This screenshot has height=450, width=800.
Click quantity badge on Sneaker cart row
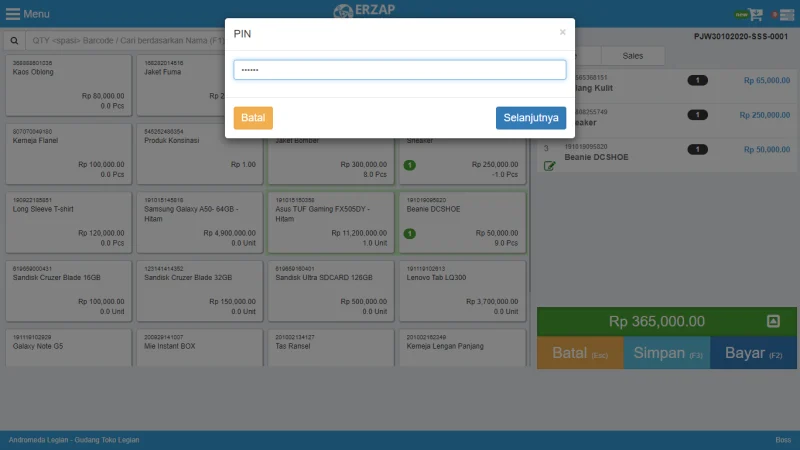pyautogui.click(x=697, y=115)
